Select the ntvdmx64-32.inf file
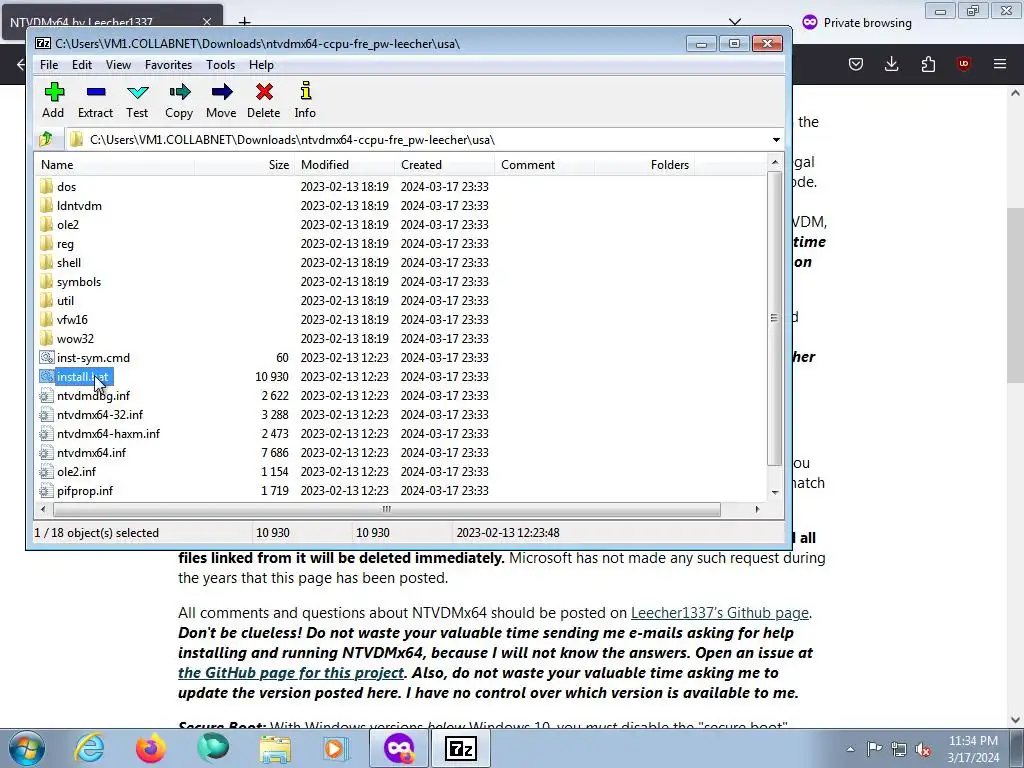 (100, 415)
